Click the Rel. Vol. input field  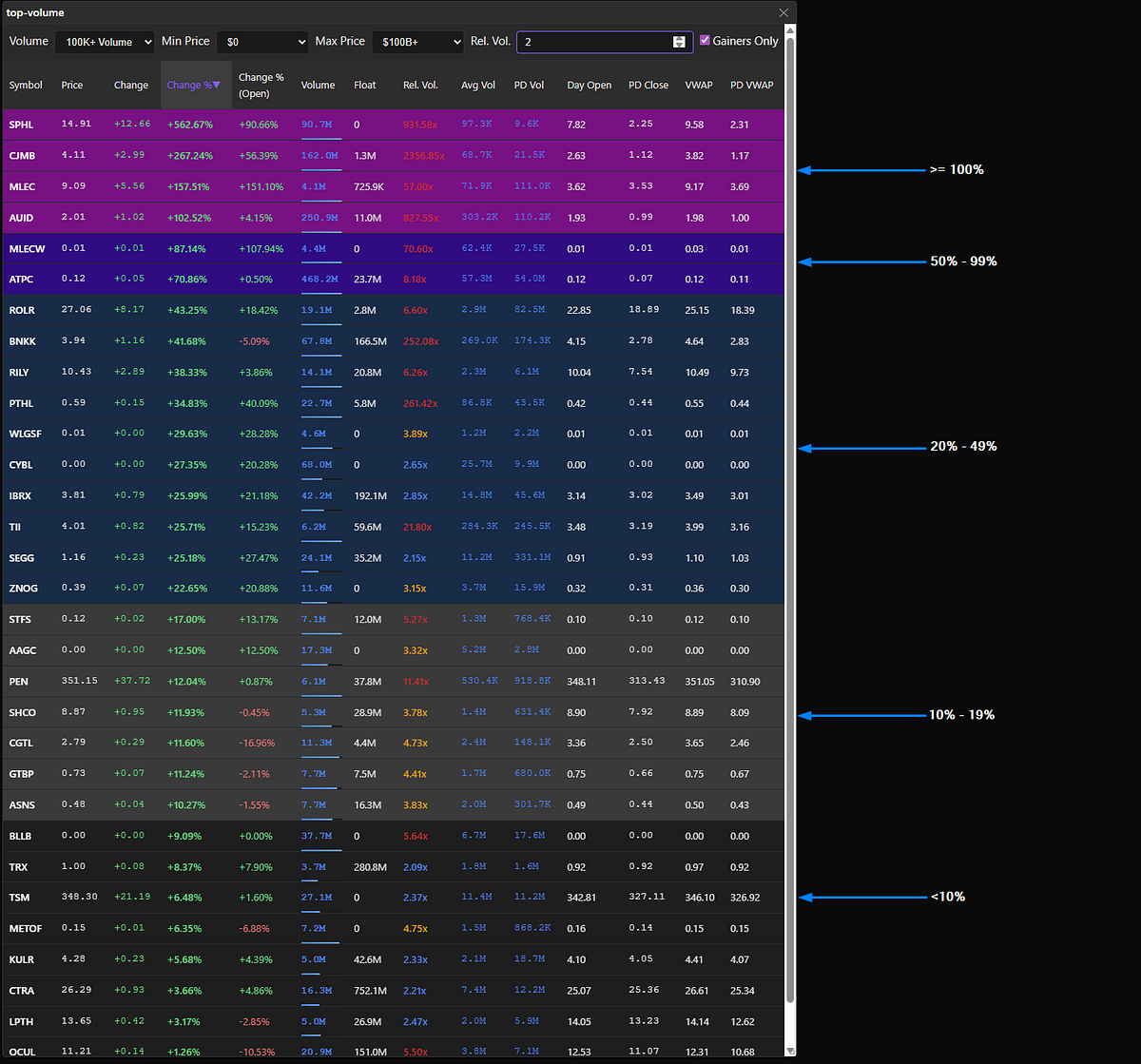(590, 42)
